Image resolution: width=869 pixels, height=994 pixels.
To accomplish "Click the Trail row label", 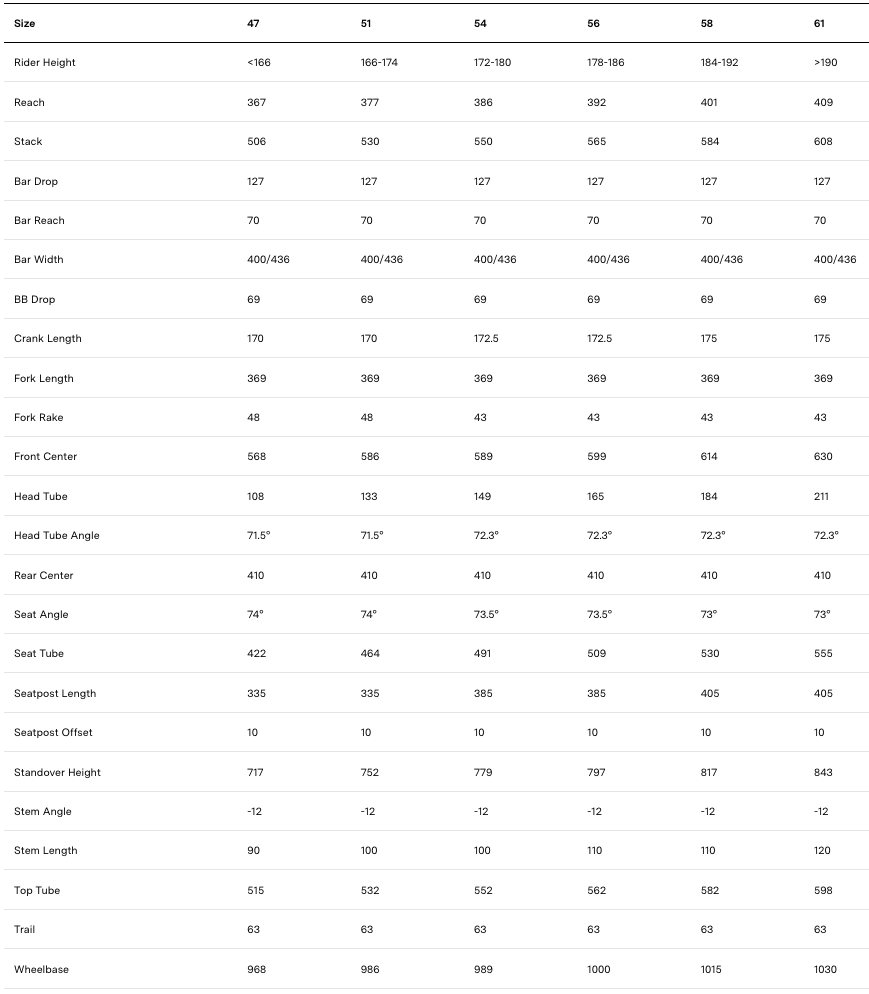I will point(24,930).
